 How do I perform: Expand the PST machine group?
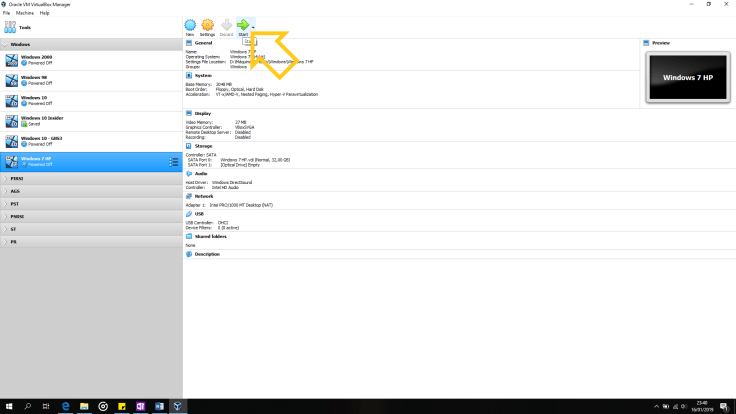[6, 203]
